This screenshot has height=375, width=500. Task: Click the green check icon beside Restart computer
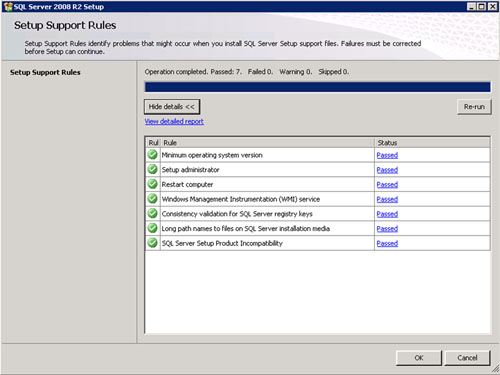point(153,184)
